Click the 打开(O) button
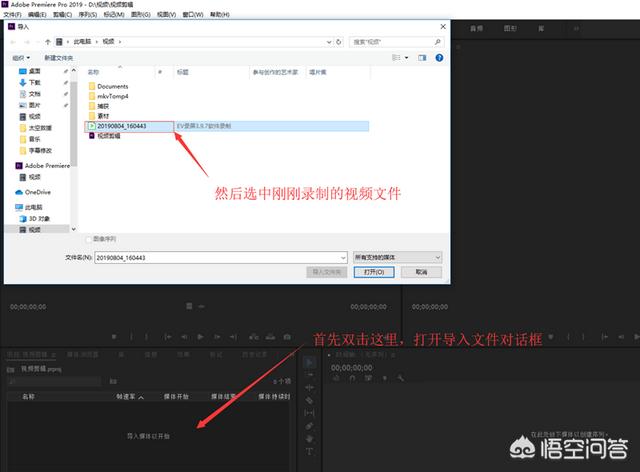 coord(374,271)
